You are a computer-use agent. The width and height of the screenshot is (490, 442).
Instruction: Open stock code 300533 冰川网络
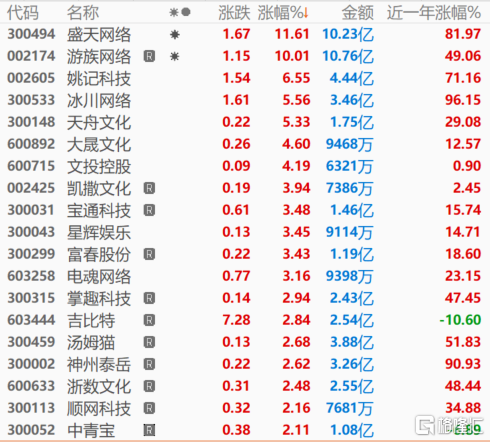tap(31, 100)
